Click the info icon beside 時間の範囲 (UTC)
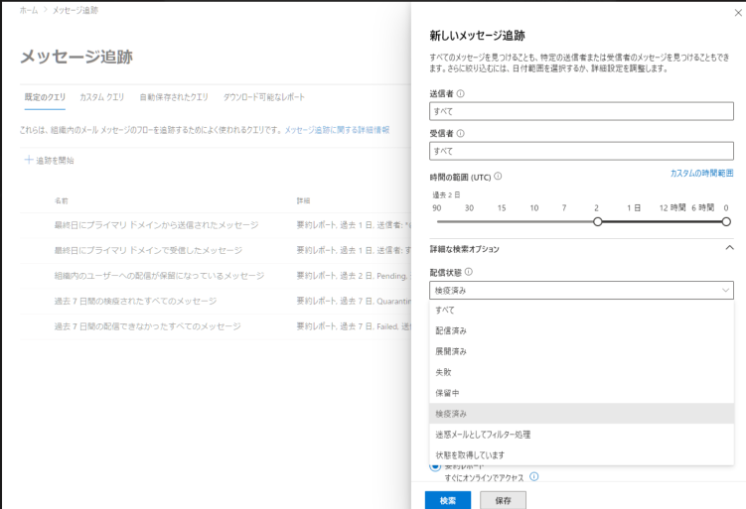 (498, 176)
